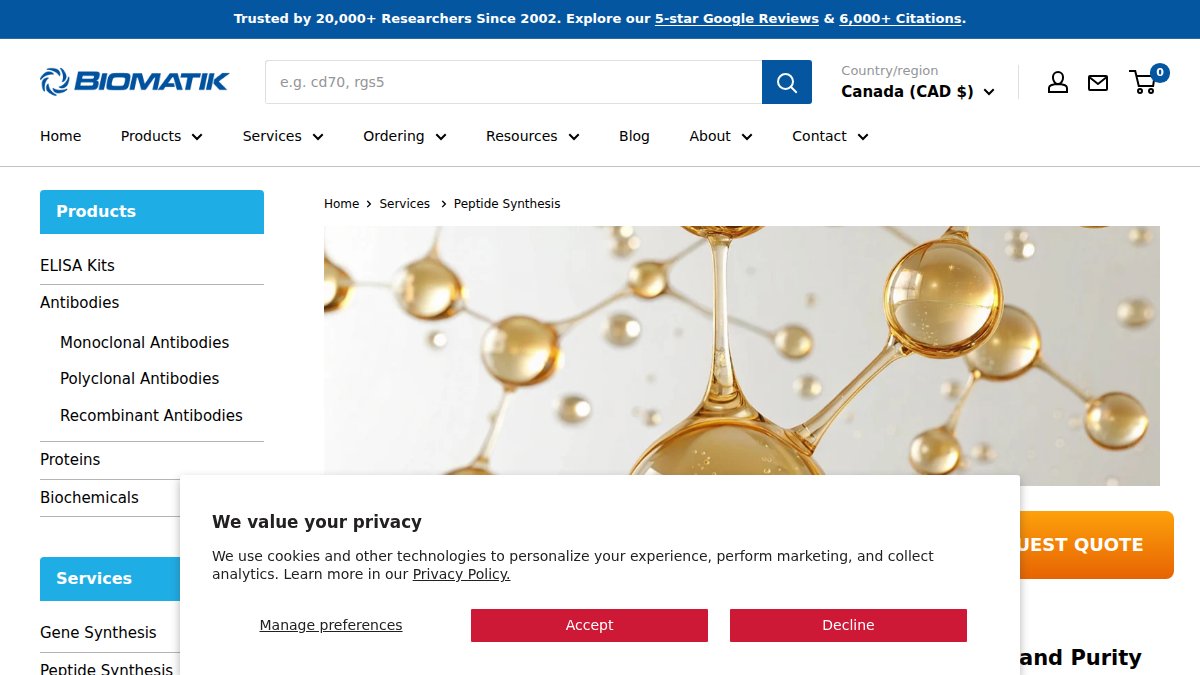Screen dimensions: 1200x675
Task: Click the Peptide Synthesis breadcrumb
Action: tap(507, 203)
